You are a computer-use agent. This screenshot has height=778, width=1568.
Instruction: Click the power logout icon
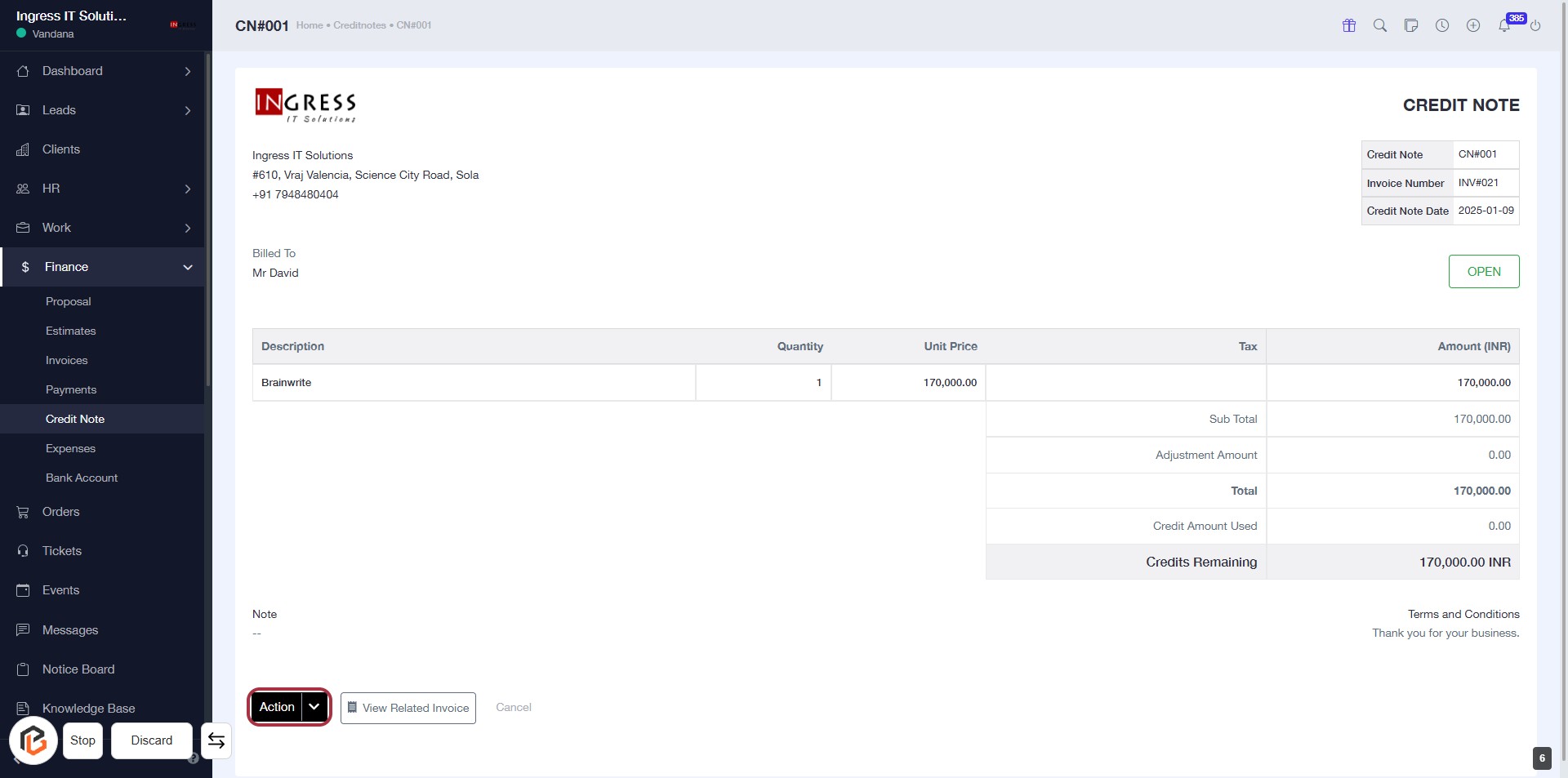[1535, 25]
